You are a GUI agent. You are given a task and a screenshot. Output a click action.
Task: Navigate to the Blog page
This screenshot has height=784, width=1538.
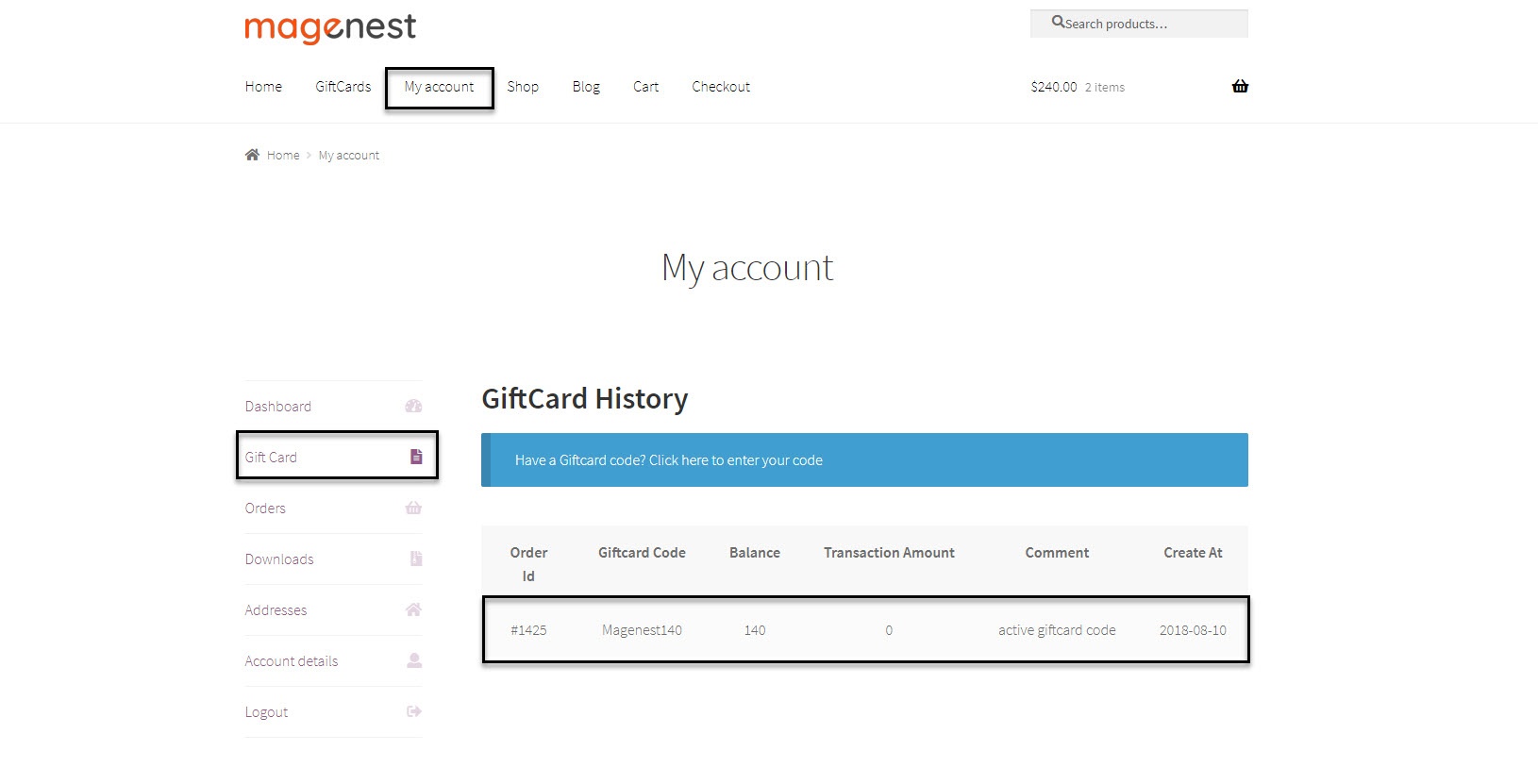point(586,87)
